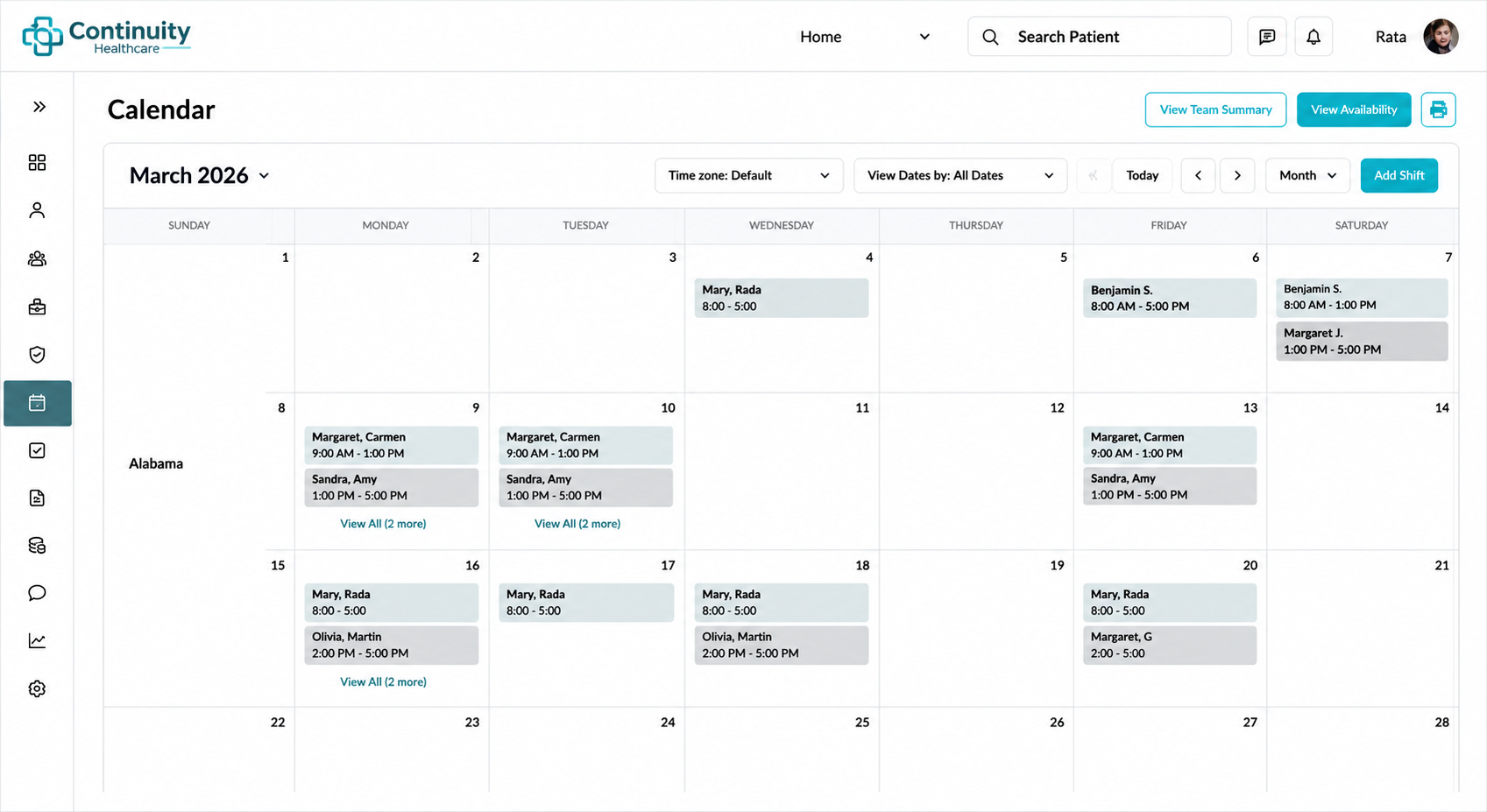1487x812 pixels.
Task: Click the Add Shift button
Action: pos(1399,175)
